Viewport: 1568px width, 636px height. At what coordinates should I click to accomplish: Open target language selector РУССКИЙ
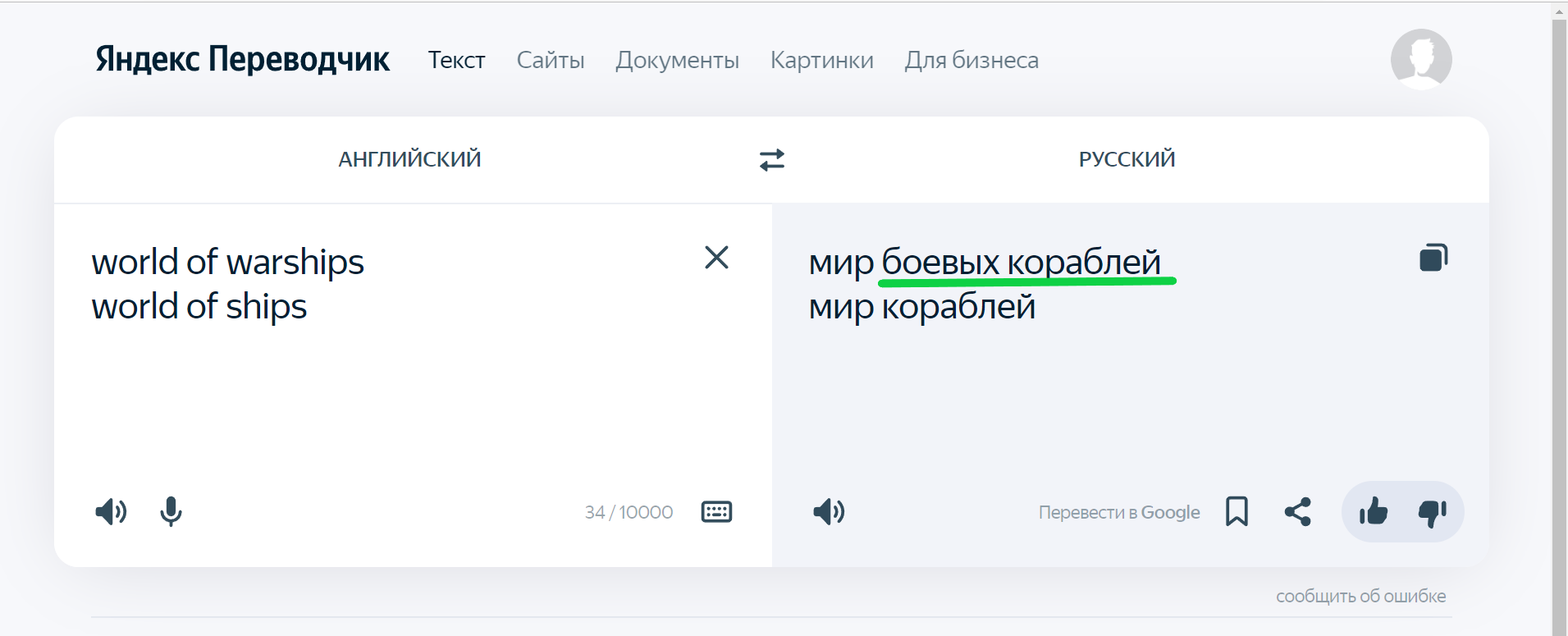click(x=1127, y=159)
